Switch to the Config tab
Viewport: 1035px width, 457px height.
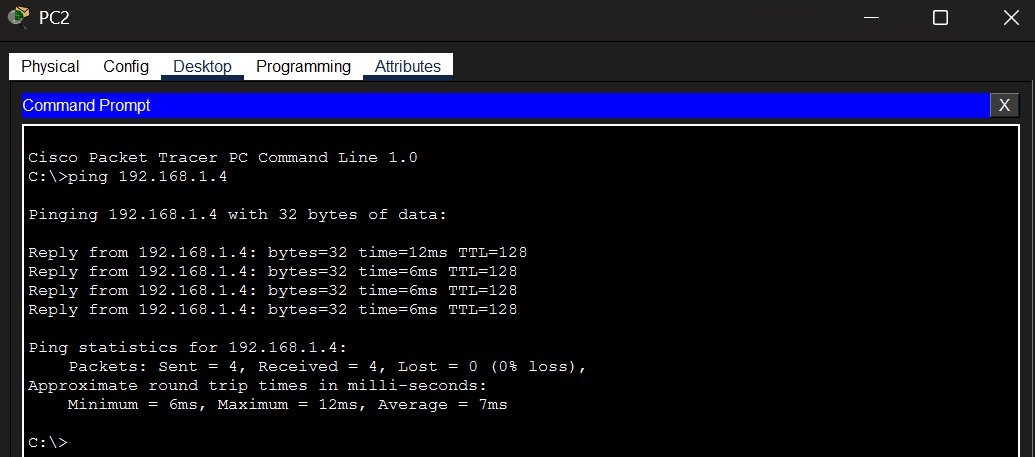[x=126, y=67]
